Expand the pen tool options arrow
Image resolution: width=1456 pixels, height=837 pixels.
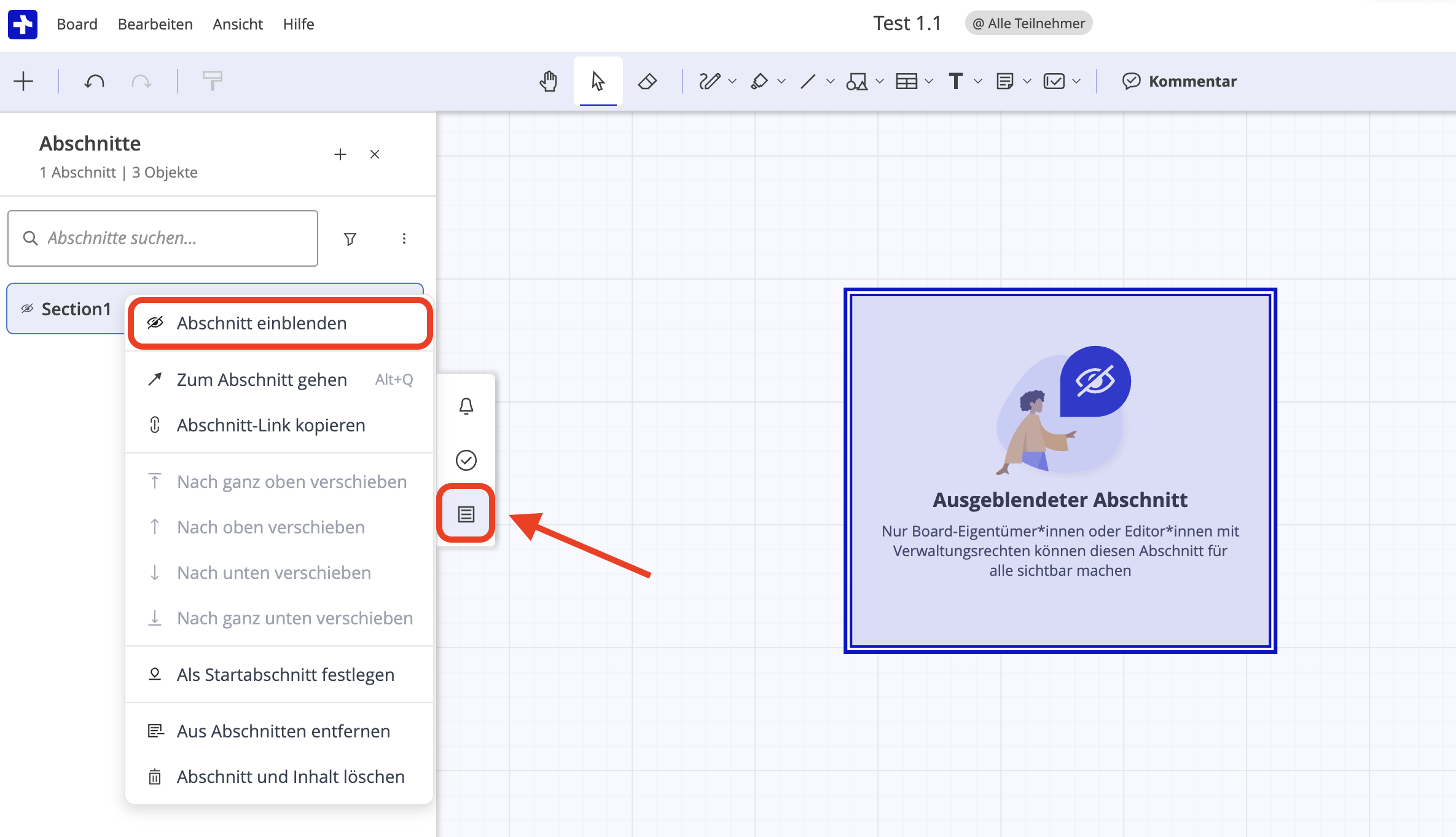[x=732, y=81]
